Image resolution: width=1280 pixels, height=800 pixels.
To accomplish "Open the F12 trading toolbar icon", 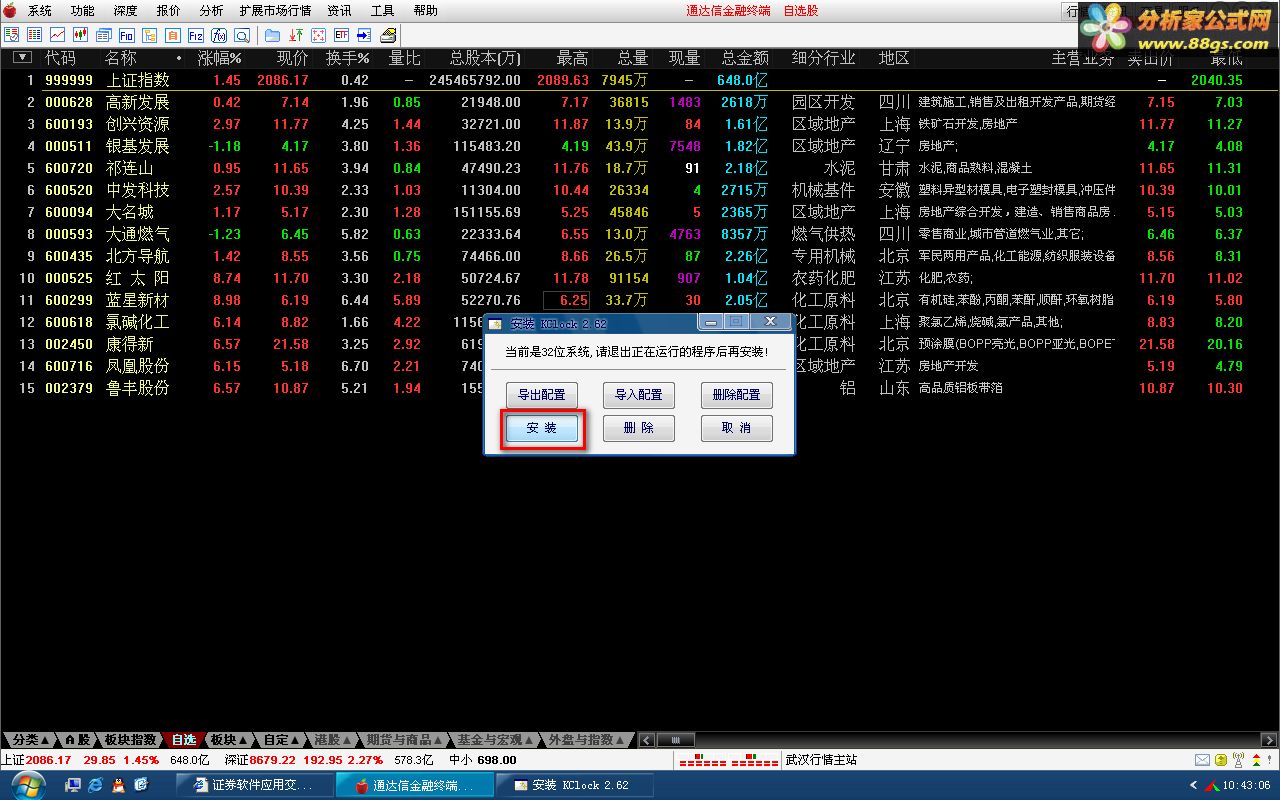I will click(x=196, y=35).
